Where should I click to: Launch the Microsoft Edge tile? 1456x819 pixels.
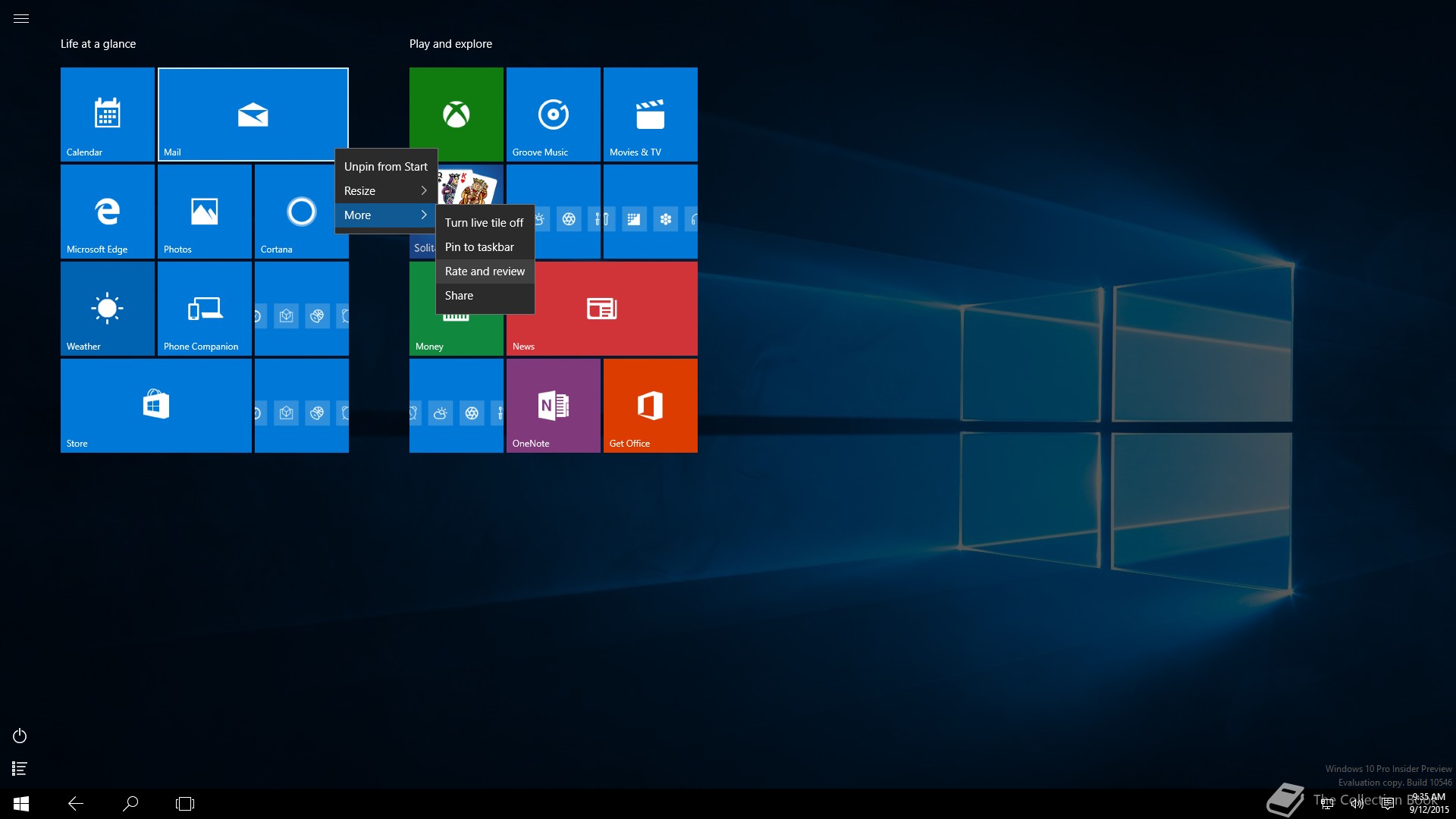coord(108,212)
